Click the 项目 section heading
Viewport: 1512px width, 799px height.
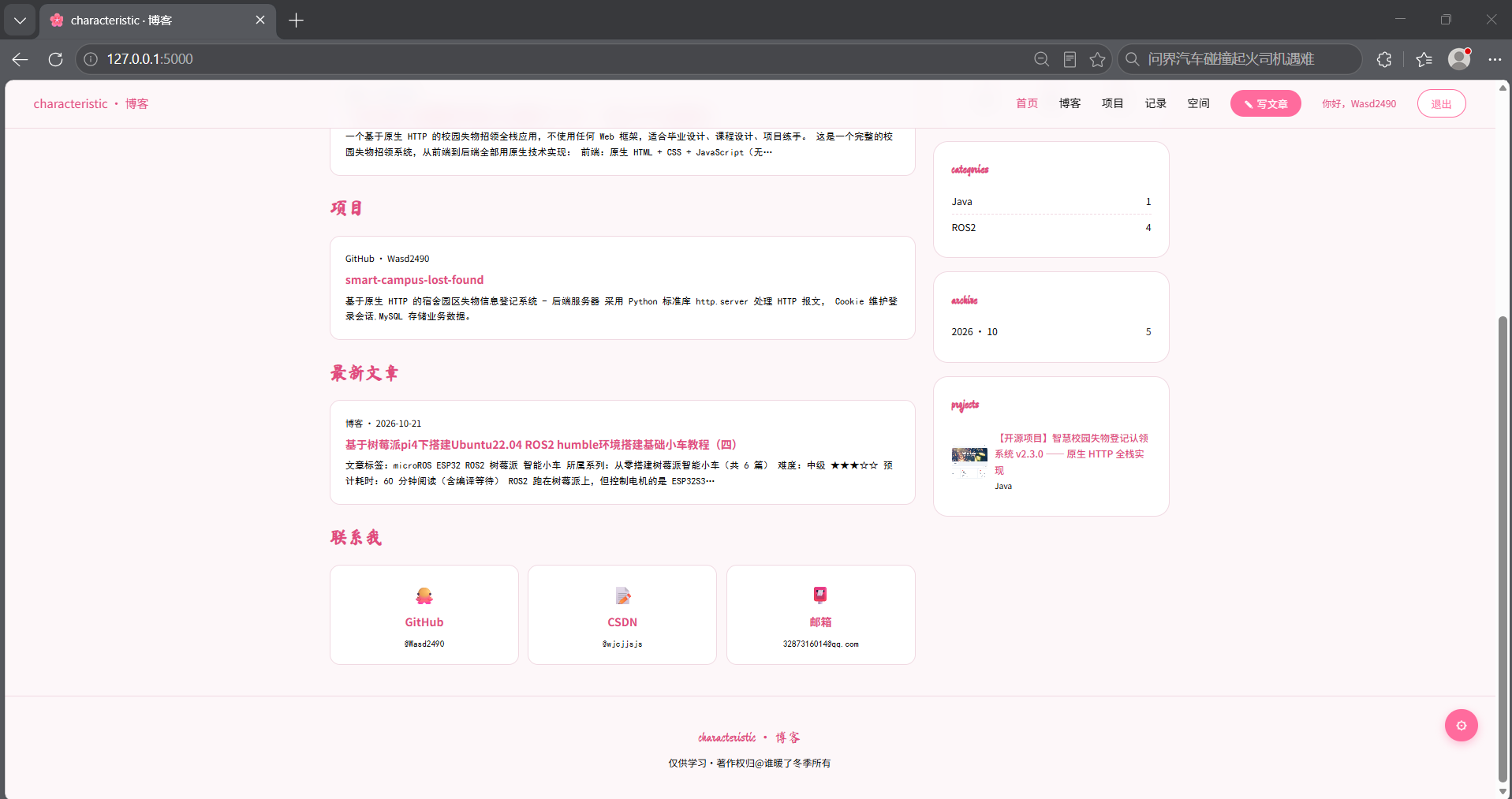[347, 208]
